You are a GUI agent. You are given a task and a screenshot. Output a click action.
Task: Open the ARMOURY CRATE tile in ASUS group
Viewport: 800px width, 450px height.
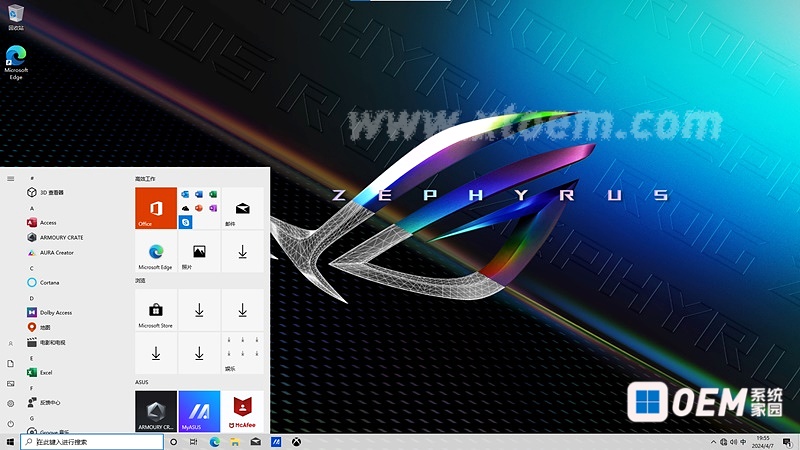point(156,411)
